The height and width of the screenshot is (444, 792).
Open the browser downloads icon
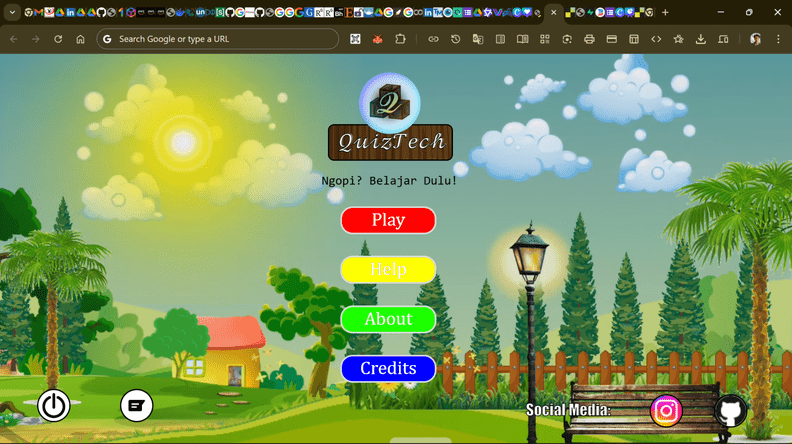pos(701,39)
